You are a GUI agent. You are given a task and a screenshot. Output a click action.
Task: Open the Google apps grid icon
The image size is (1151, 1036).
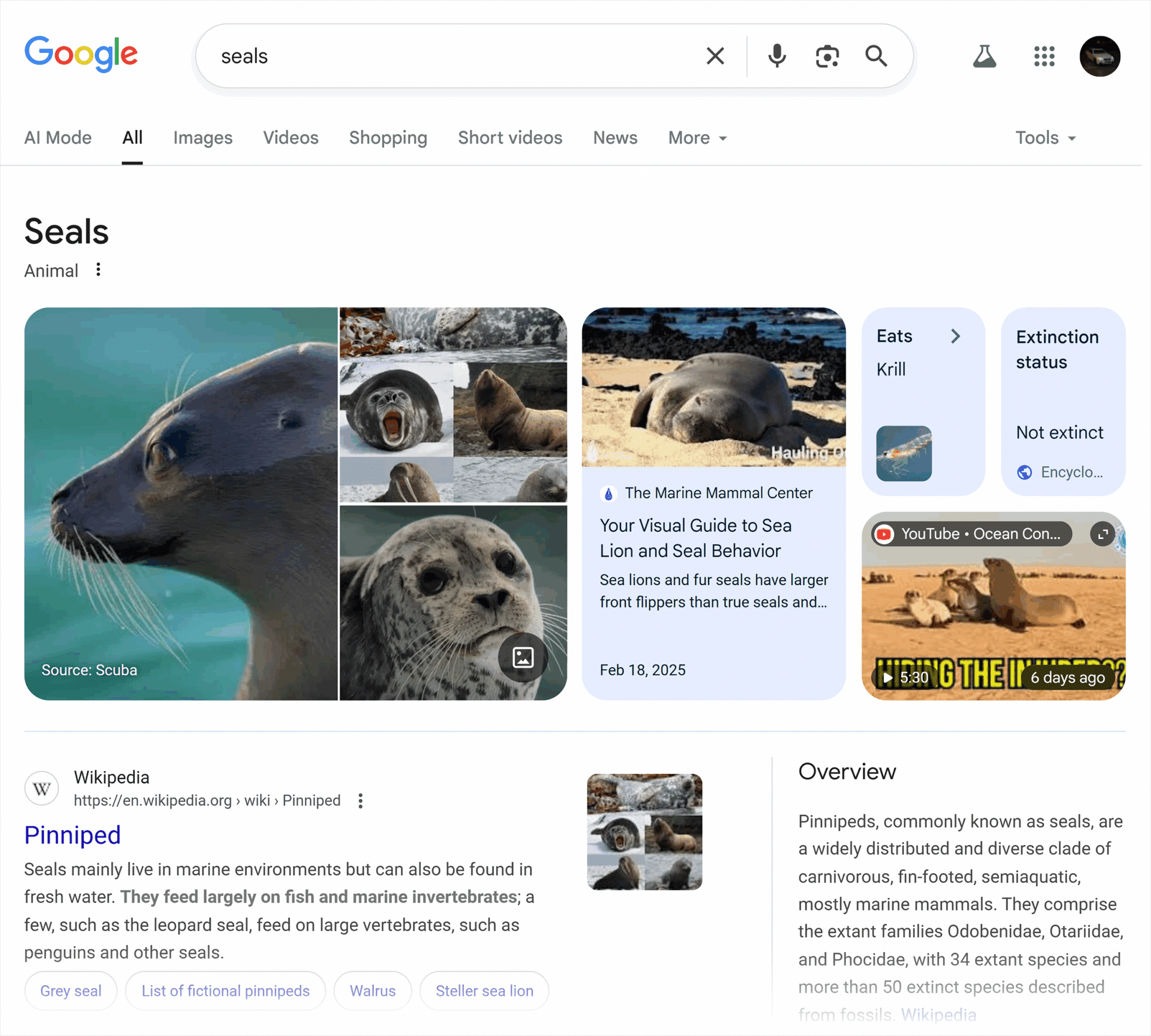click(x=1044, y=56)
